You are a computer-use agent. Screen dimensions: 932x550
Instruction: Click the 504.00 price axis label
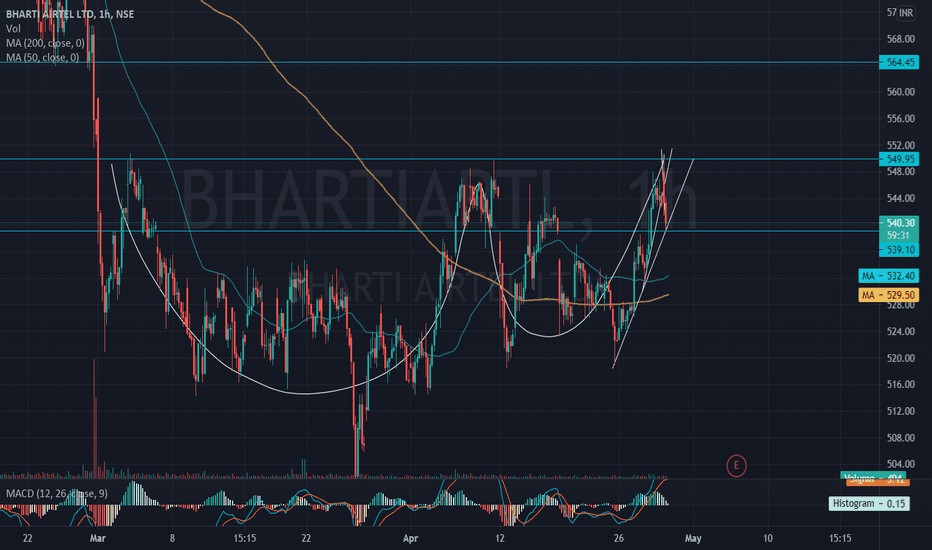click(900, 464)
